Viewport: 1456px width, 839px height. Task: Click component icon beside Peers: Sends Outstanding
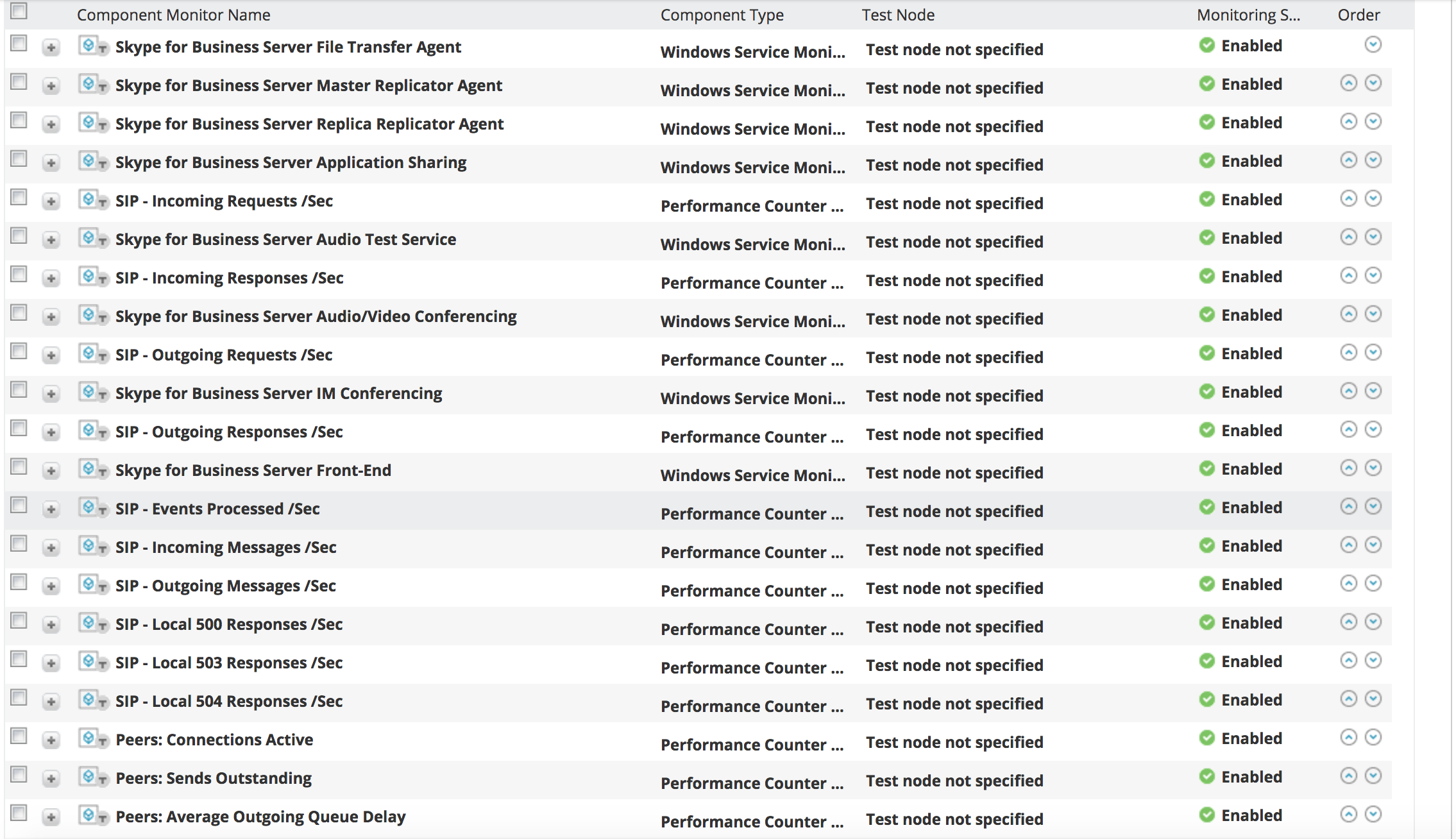[x=89, y=777]
